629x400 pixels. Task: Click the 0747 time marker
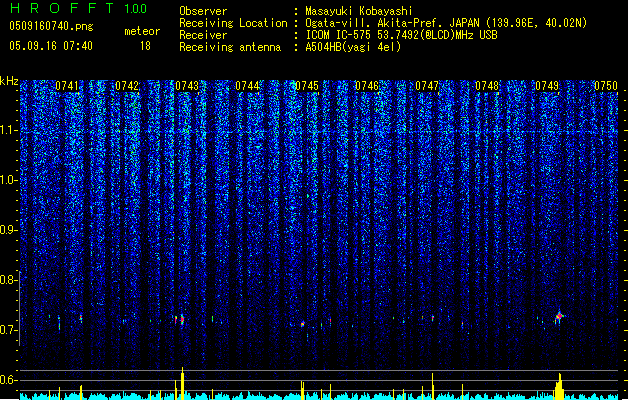pyautogui.click(x=427, y=86)
